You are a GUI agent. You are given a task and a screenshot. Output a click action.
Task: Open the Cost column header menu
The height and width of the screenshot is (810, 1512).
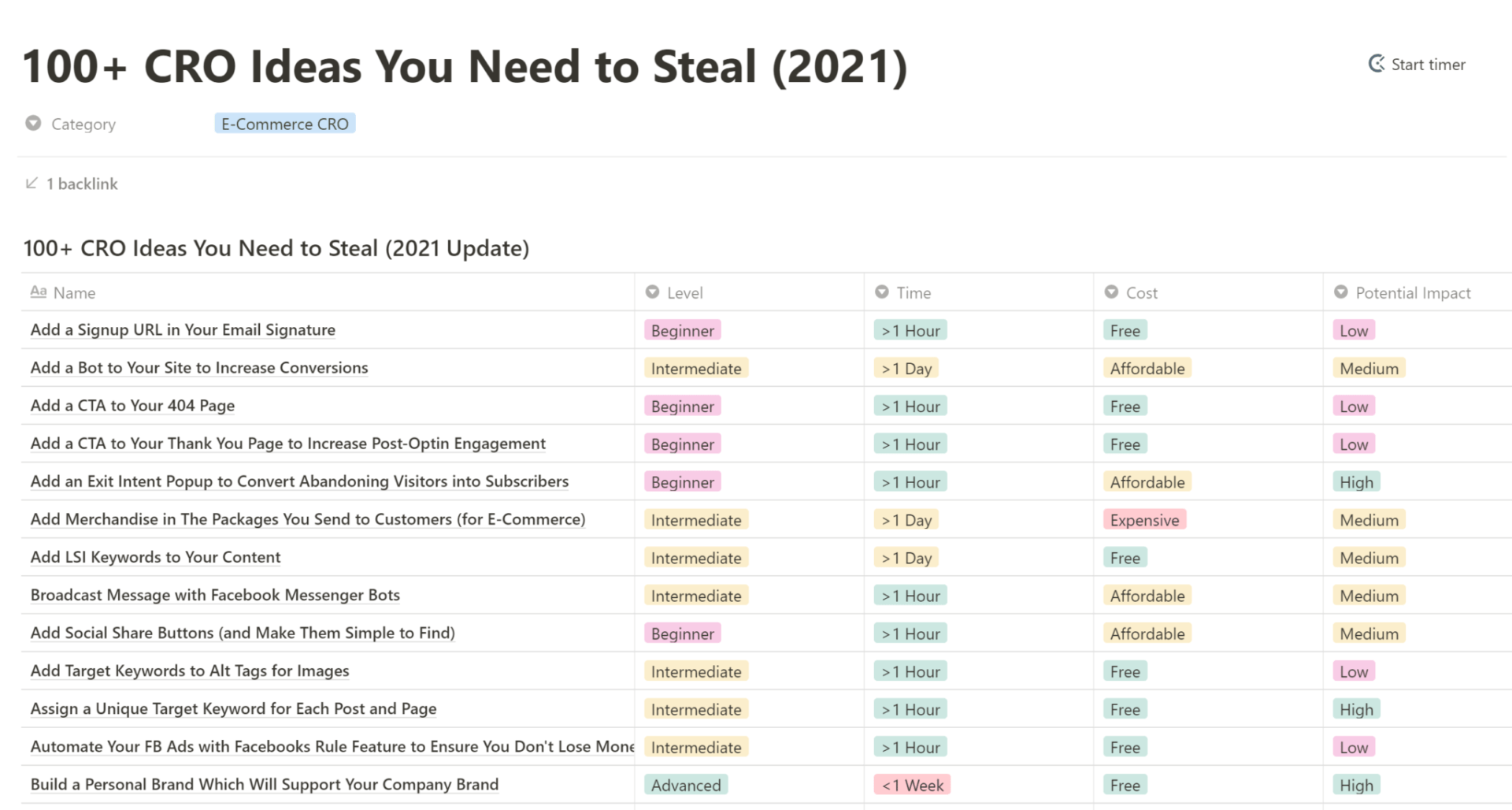pos(1208,292)
